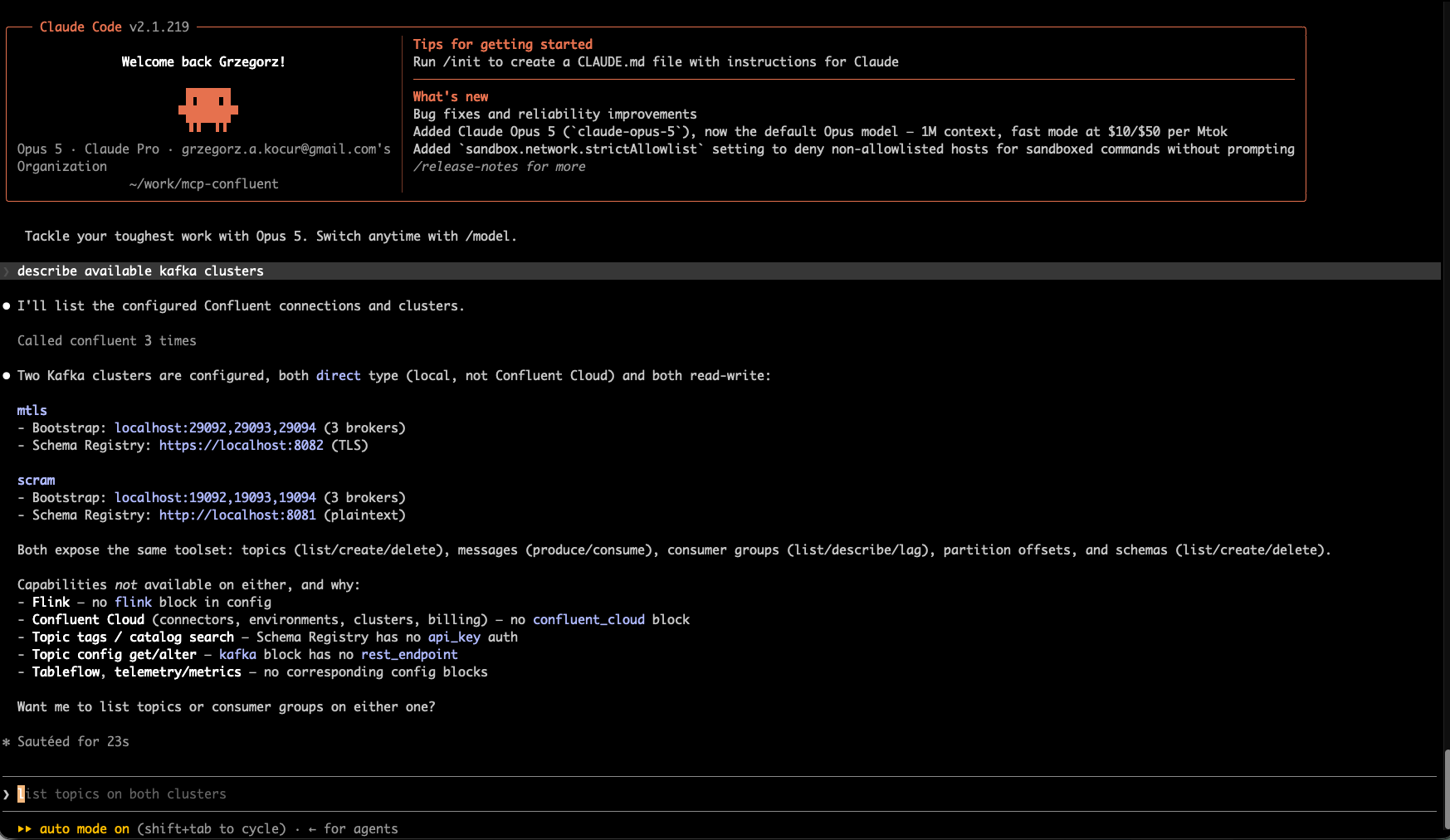The height and width of the screenshot is (840, 1450).
Task: Click the 'sandbox.network.strictAllowlist' release note line
Action: pos(854,149)
